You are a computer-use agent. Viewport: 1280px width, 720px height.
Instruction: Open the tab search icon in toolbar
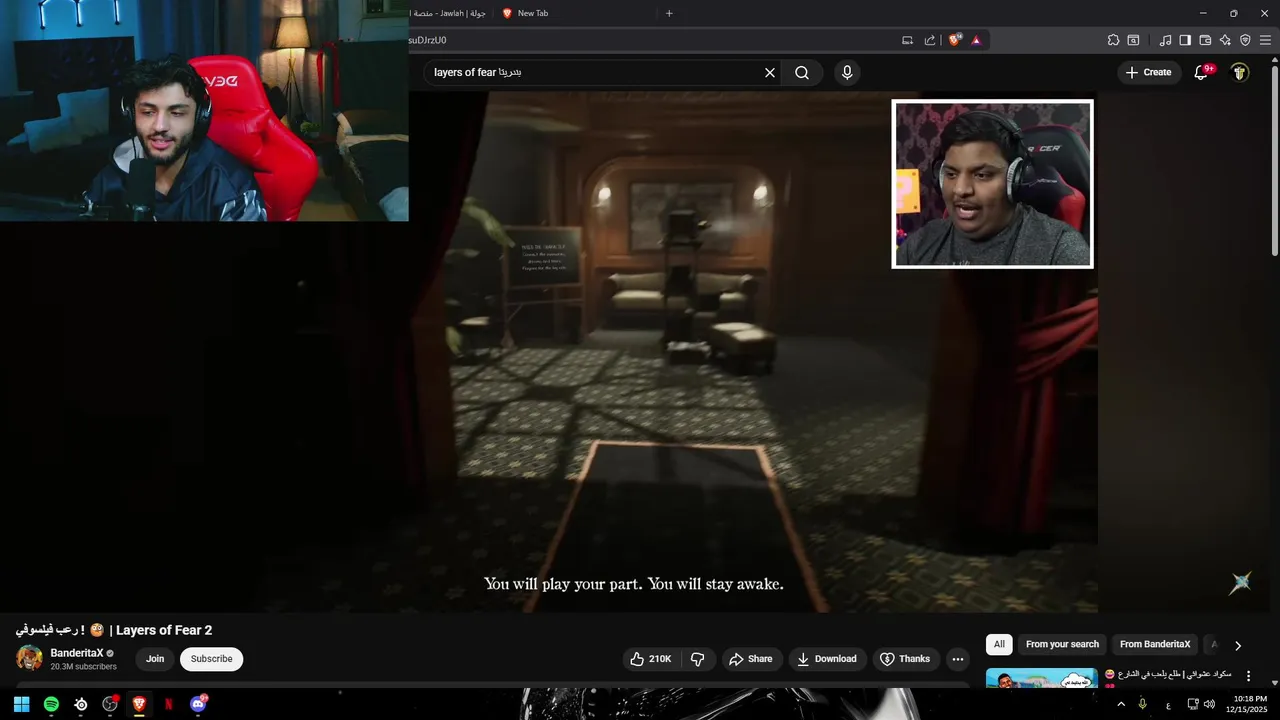(x=1133, y=40)
